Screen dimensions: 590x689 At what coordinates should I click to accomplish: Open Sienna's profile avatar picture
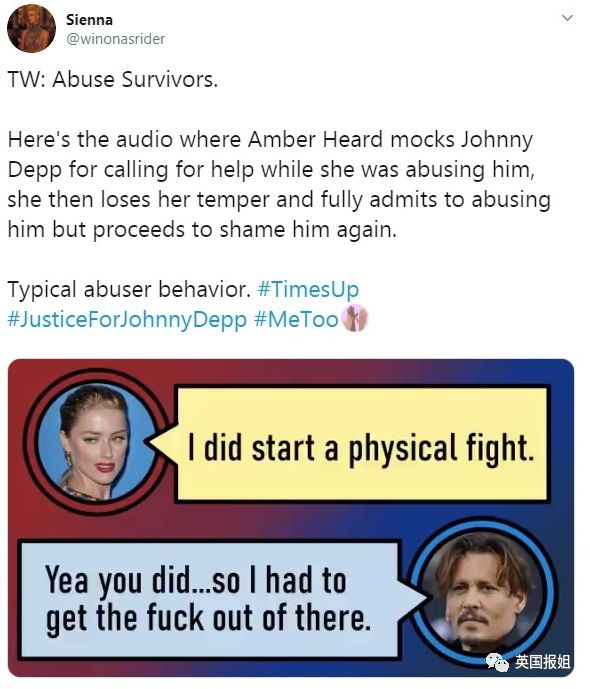[x=31, y=29]
